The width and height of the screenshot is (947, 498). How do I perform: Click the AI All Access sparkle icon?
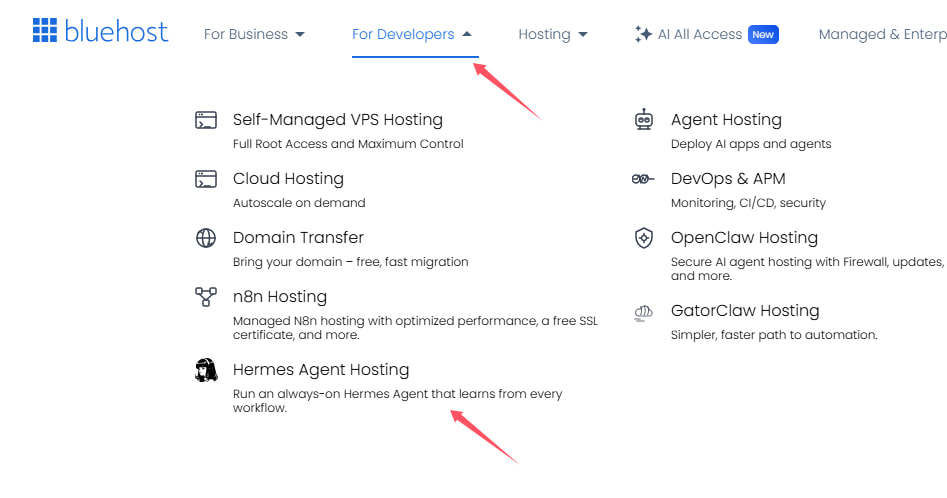pos(643,34)
